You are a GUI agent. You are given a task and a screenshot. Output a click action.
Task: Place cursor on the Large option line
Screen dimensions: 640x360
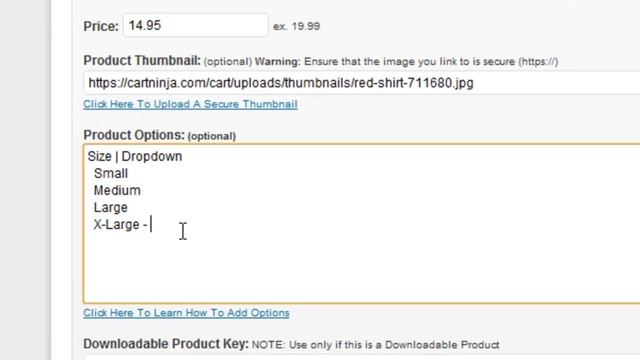pyautogui.click(x=111, y=207)
